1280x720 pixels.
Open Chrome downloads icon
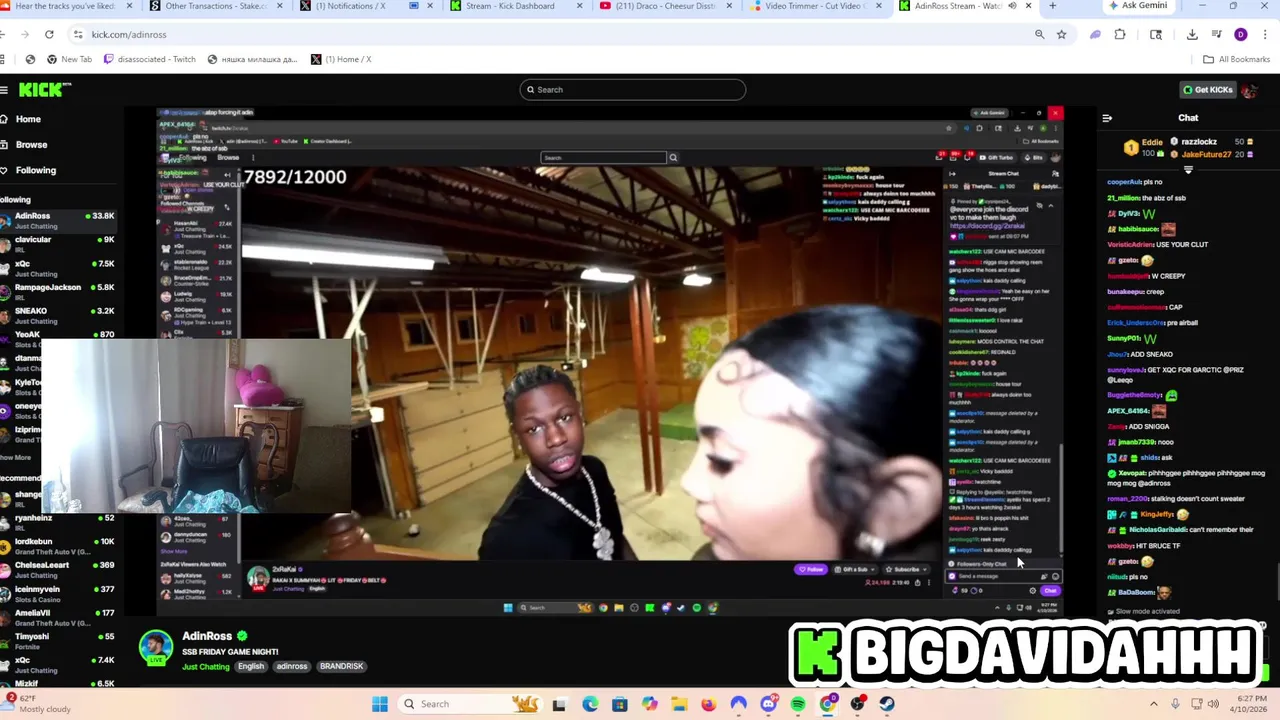pyautogui.click(x=1192, y=34)
